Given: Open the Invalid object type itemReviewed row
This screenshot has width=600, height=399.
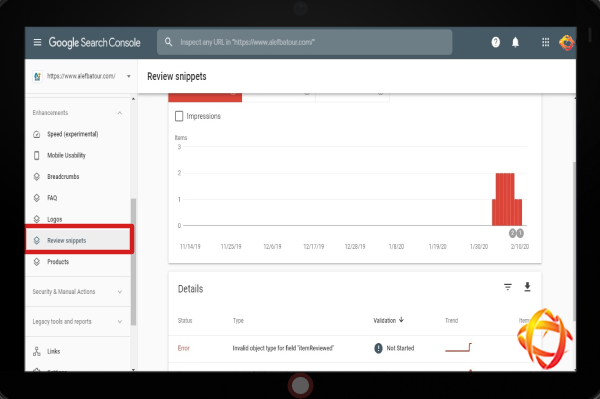Looking at the screenshot, I should (355, 348).
